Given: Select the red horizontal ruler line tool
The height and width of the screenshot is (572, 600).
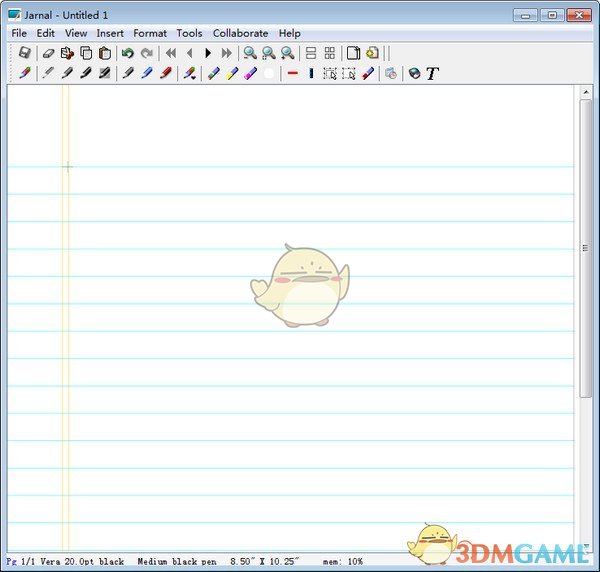Looking at the screenshot, I should coord(293,73).
